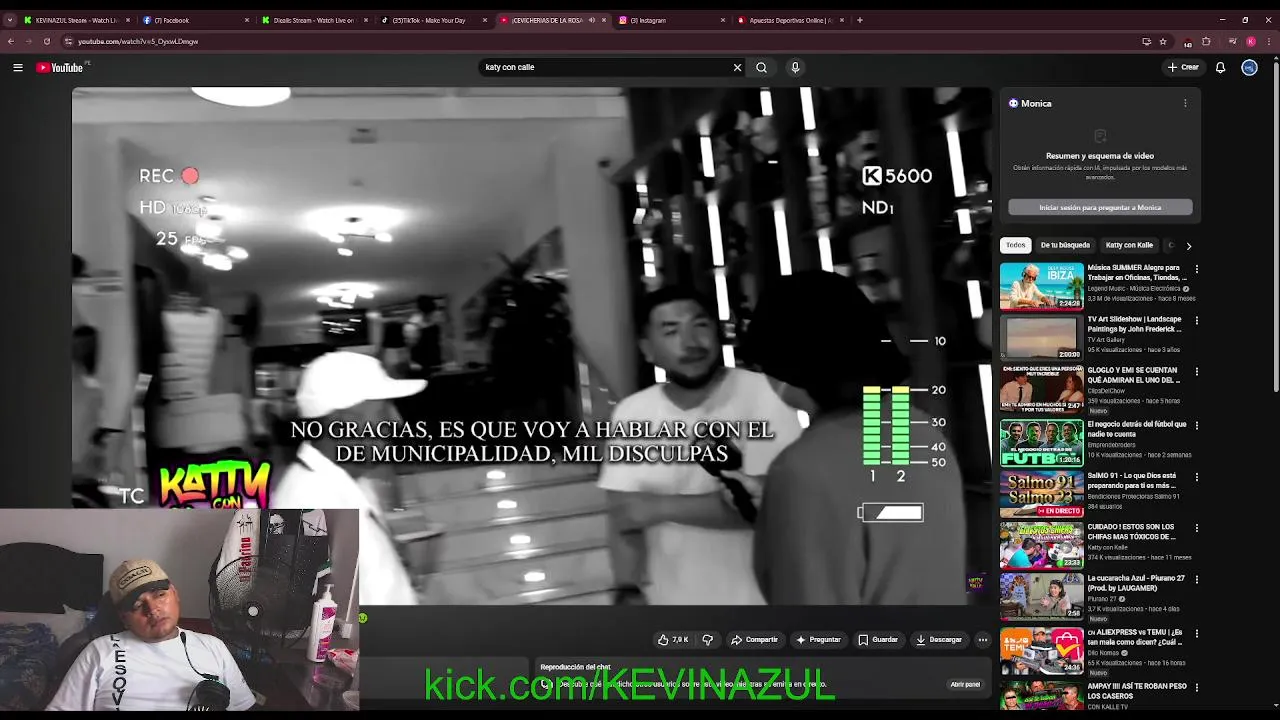Open the browser tab search dropdown arrow
Image resolution: width=1280 pixels, height=720 pixels.
9,19
